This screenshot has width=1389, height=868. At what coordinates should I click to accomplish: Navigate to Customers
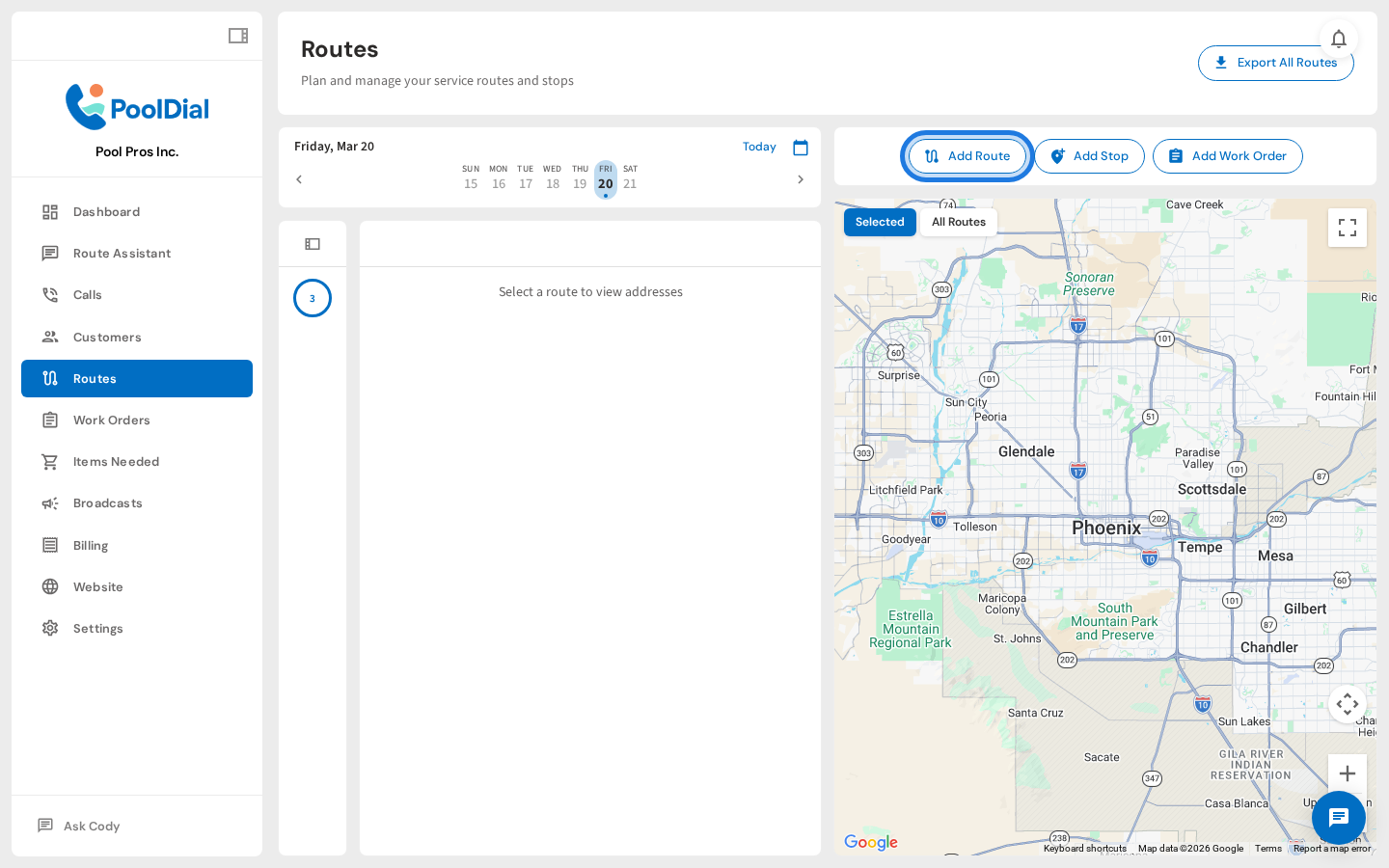click(x=106, y=337)
